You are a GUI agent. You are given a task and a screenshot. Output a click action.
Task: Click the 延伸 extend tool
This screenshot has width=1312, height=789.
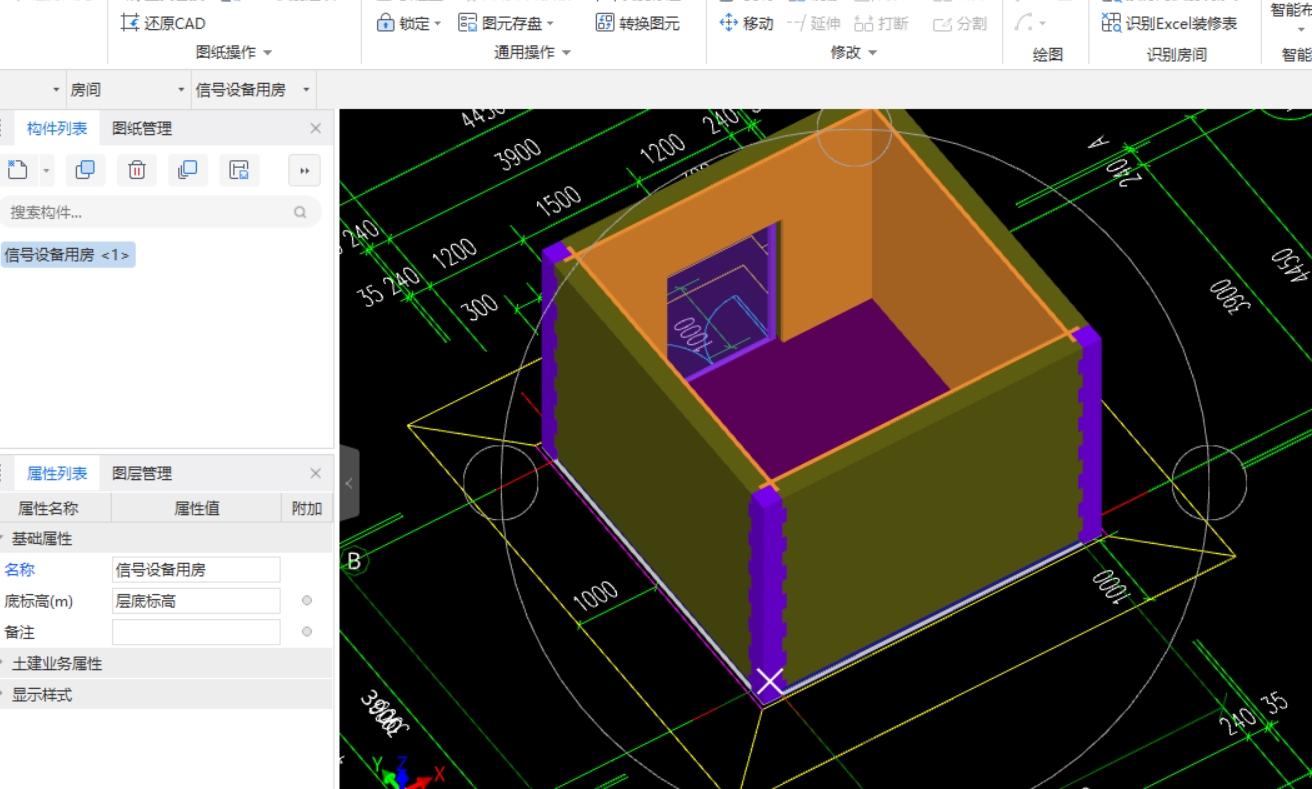[813, 23]
